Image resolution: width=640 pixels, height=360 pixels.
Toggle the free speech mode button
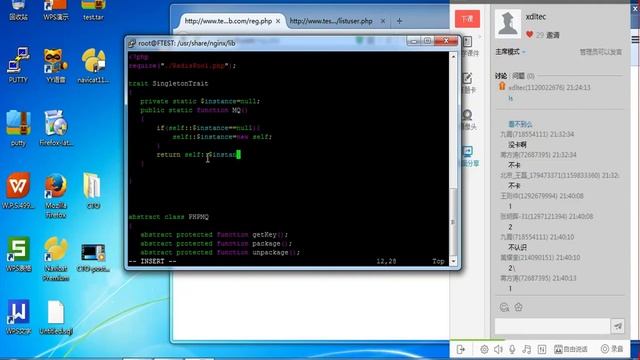click(x=571, y=349)
